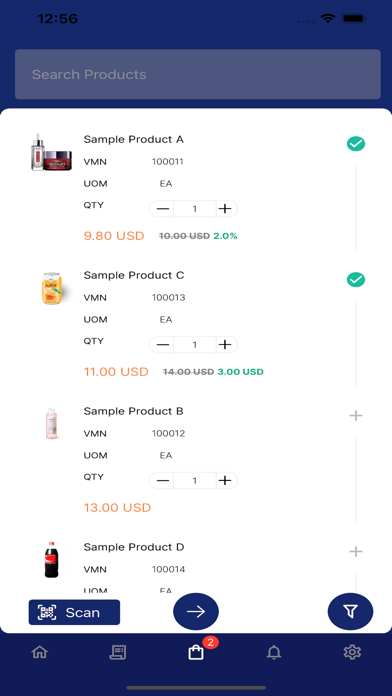This screenshot has height=696, width=392.
Task: Open Sample Product D bottle thumbnail
Action: (51, 559)
